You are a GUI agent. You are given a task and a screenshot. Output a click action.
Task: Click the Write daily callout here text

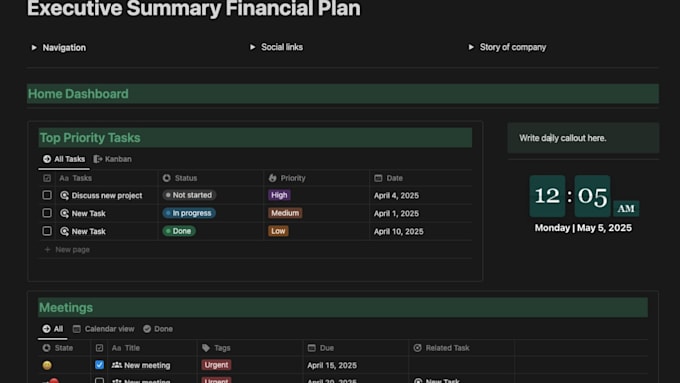[562, 138]
